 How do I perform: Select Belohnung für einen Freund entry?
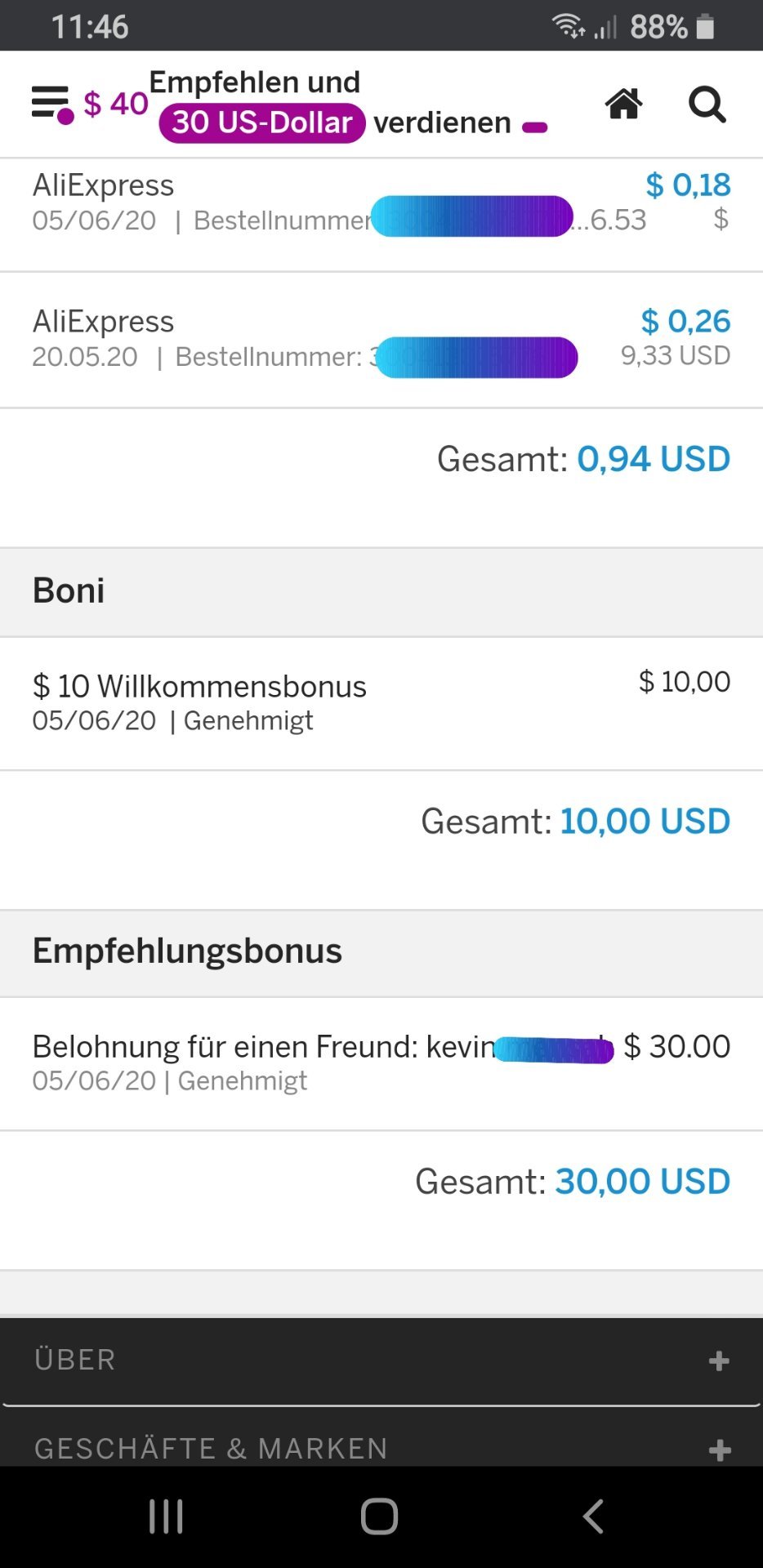tap(381, 1063)
